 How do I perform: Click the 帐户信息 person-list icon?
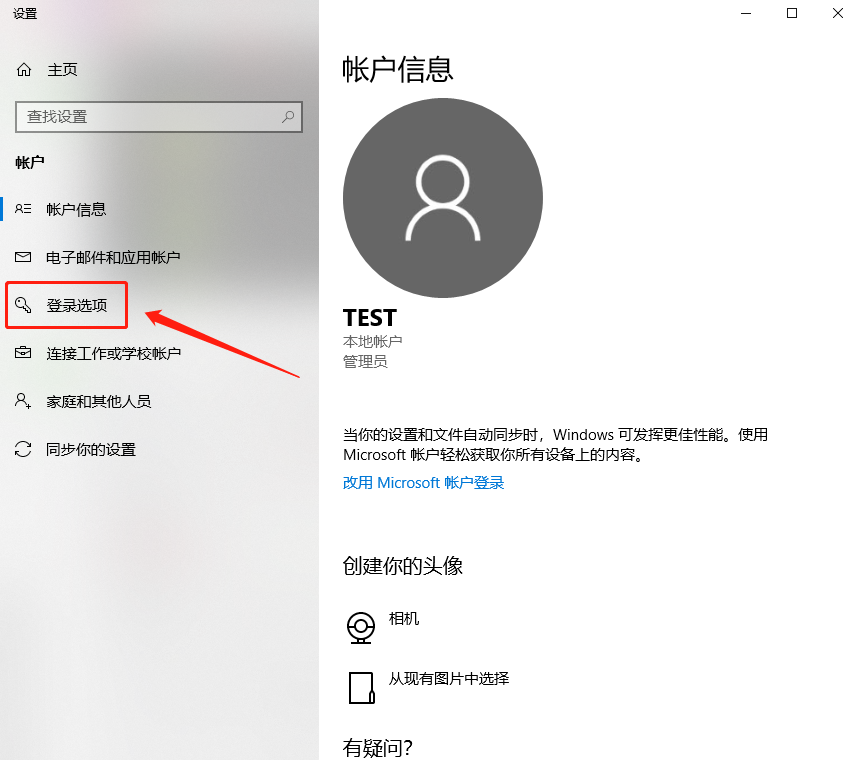pyautogui.click(x=23, y=209)
